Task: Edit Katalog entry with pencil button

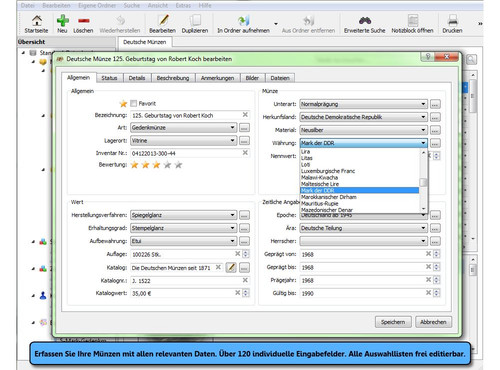Action: 231,267
